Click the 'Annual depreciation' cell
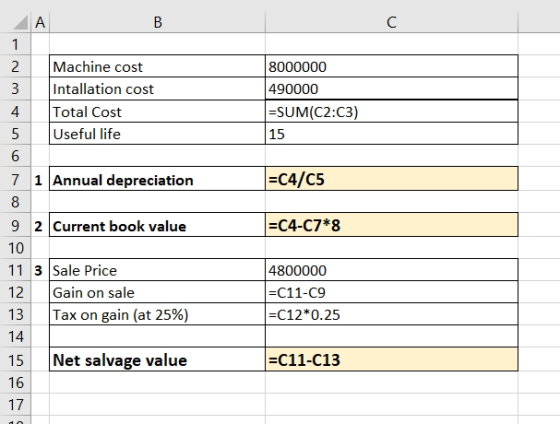This screenshot has height=424, width=560. pos(158,179)
